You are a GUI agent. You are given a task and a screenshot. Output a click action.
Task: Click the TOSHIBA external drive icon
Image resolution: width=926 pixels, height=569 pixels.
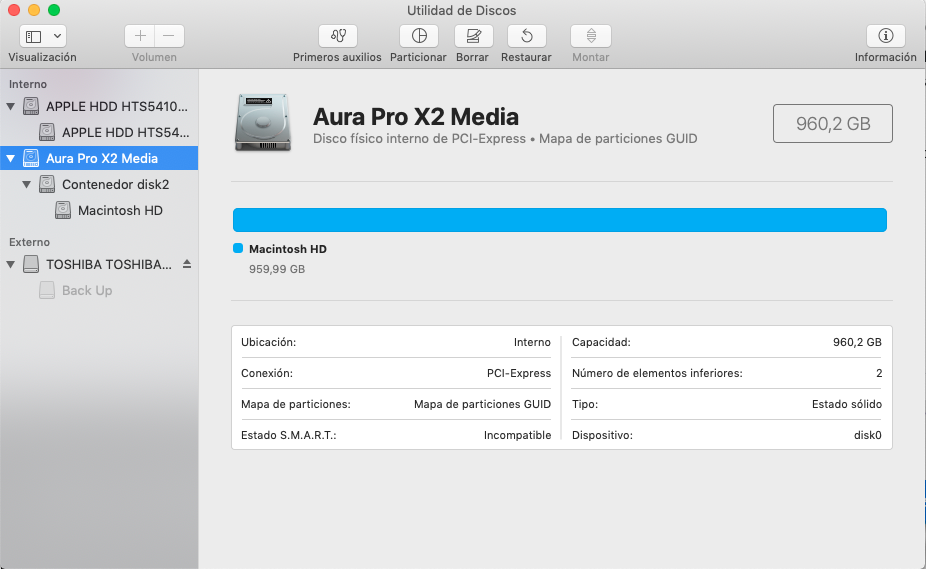point(31,265)
